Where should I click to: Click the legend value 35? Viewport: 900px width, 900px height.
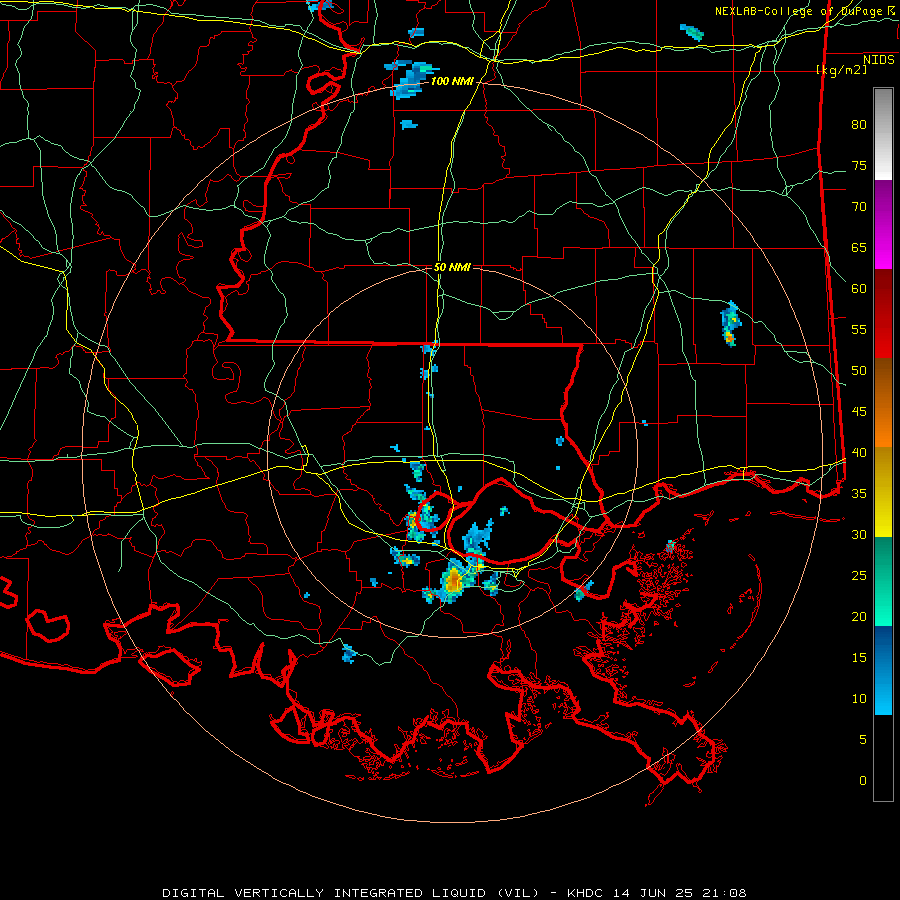(x=859, y=494)
